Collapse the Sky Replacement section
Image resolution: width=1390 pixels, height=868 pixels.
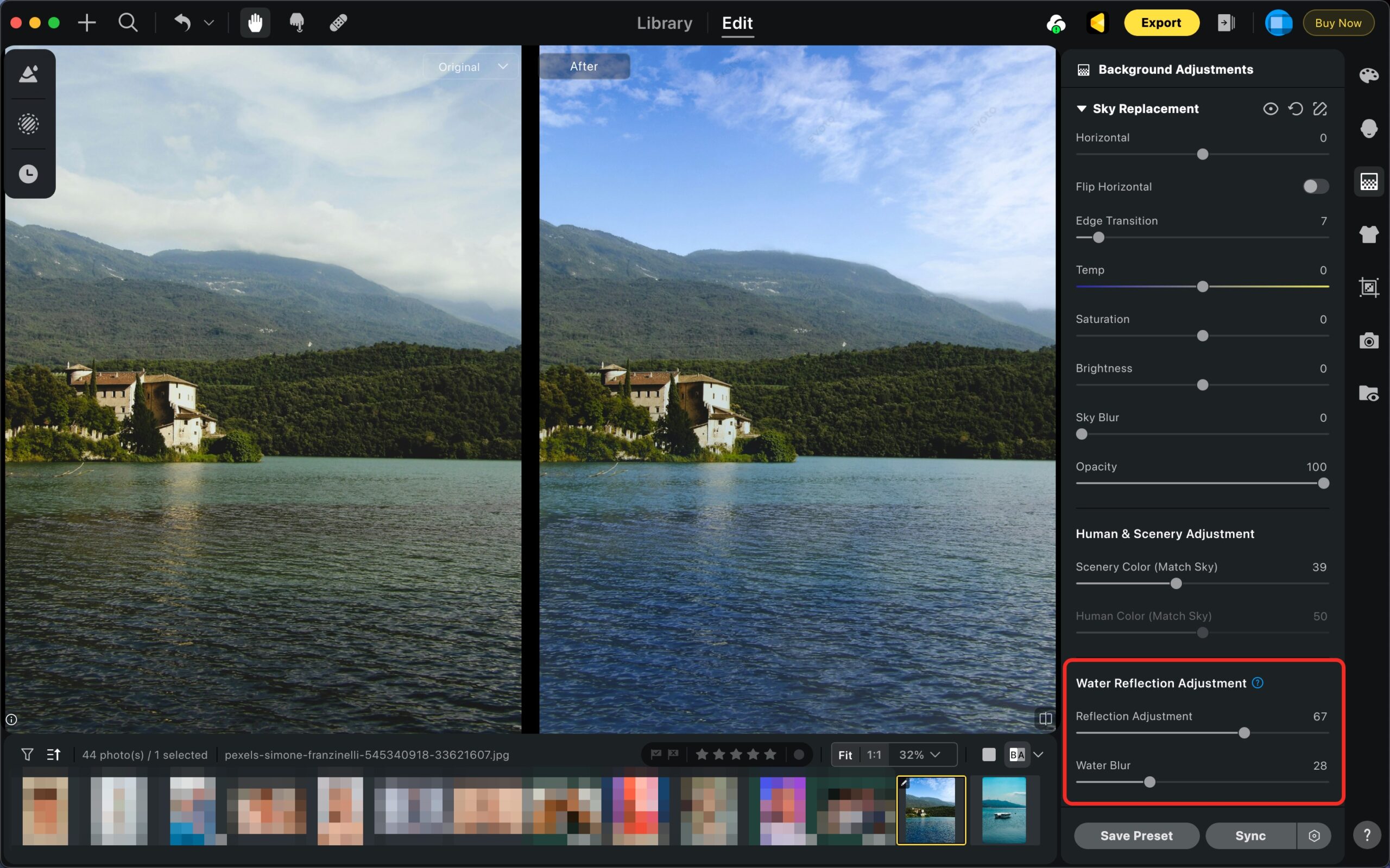tap(1081, 109)
